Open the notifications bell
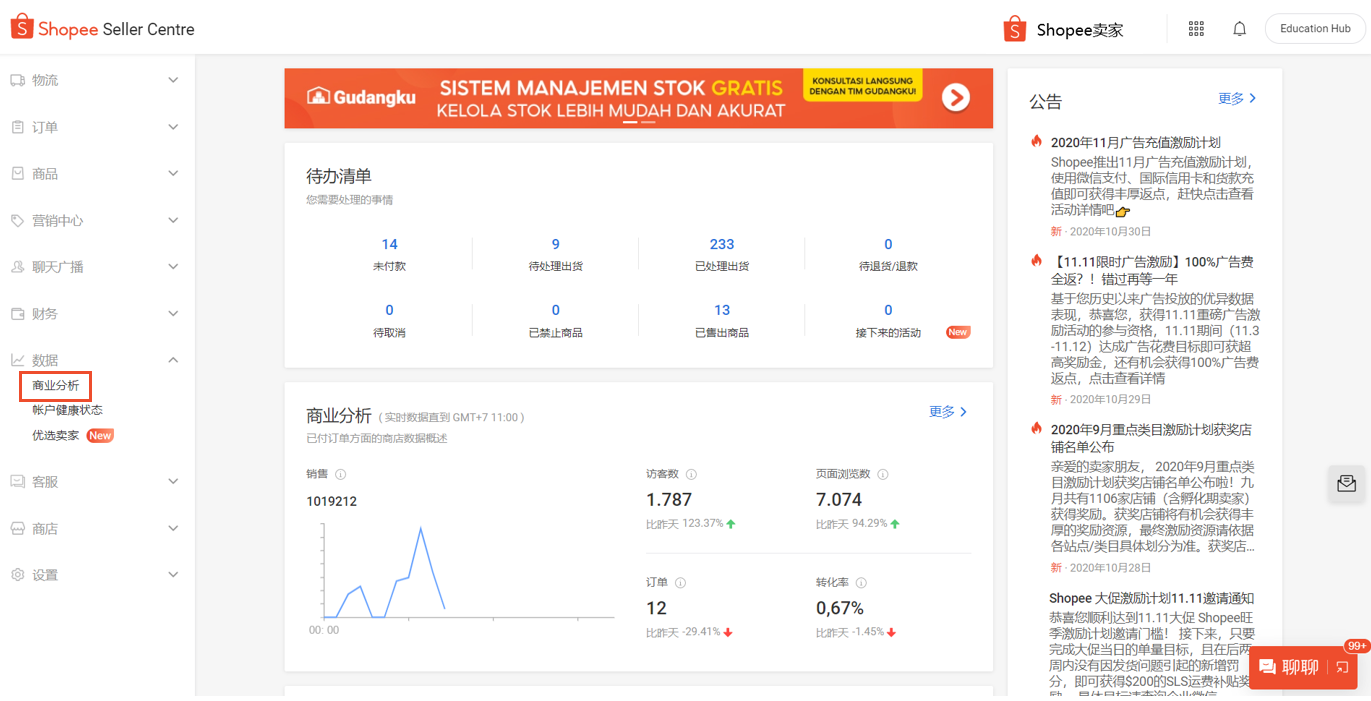Image resolution: width=1371 pixels, height=701 pixels. pyautogui.click(x=1240, y=29)
